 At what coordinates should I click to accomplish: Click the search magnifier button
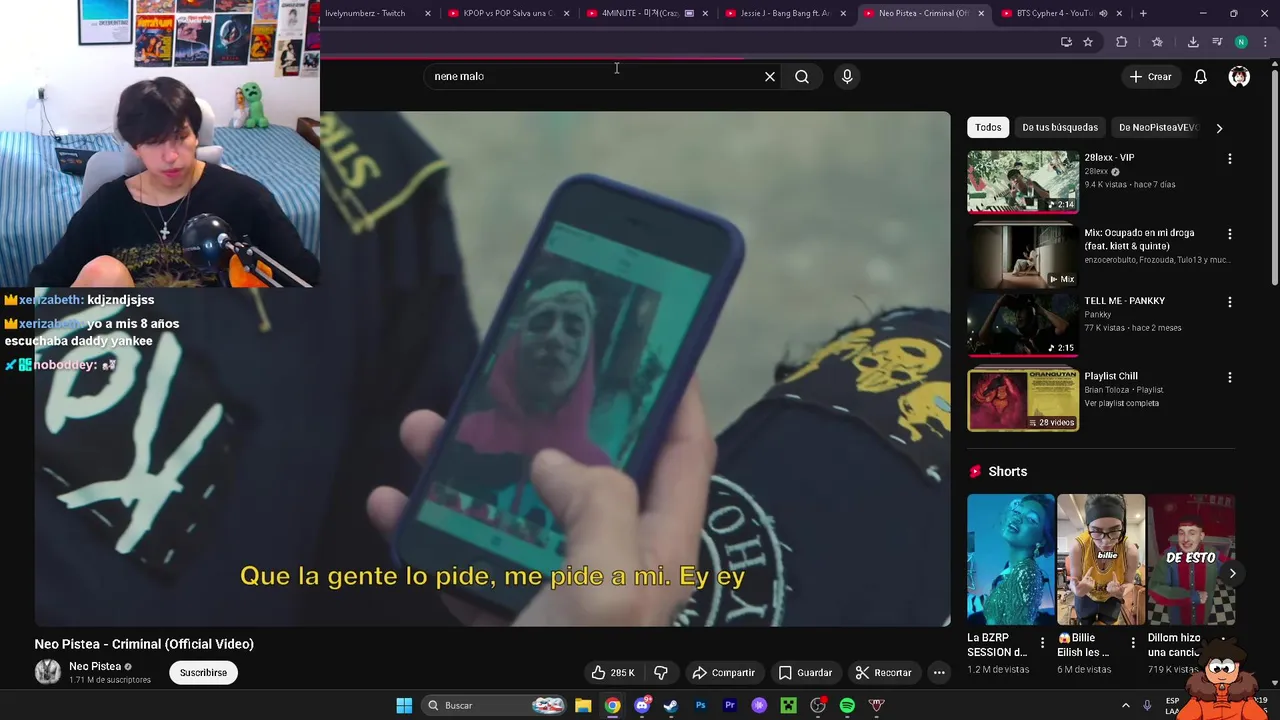click(802, 76)
